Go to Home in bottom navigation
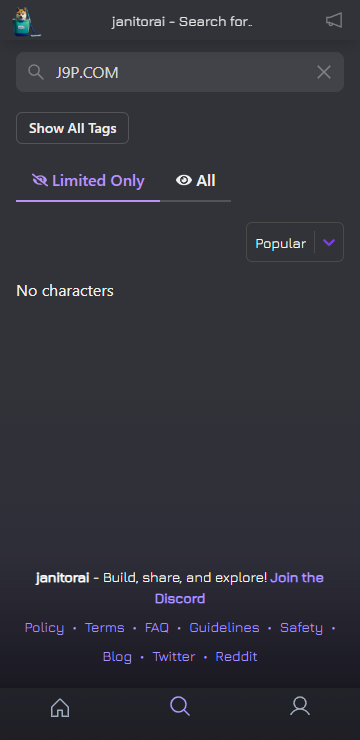Image resolution: width=360 pixels, height=740 pixels. [60, 707]
